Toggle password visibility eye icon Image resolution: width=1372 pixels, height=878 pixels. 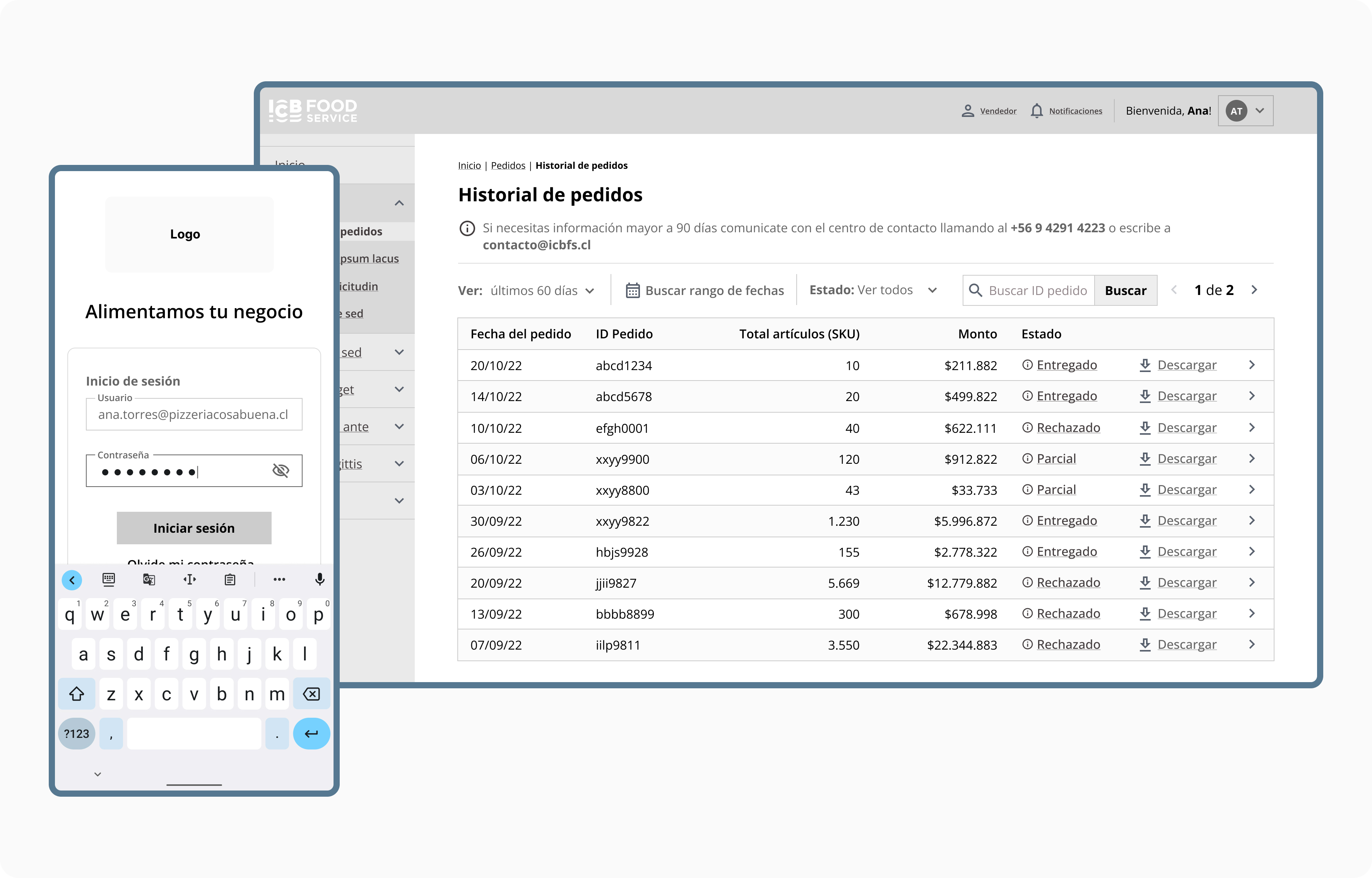[x=281, y=470]
